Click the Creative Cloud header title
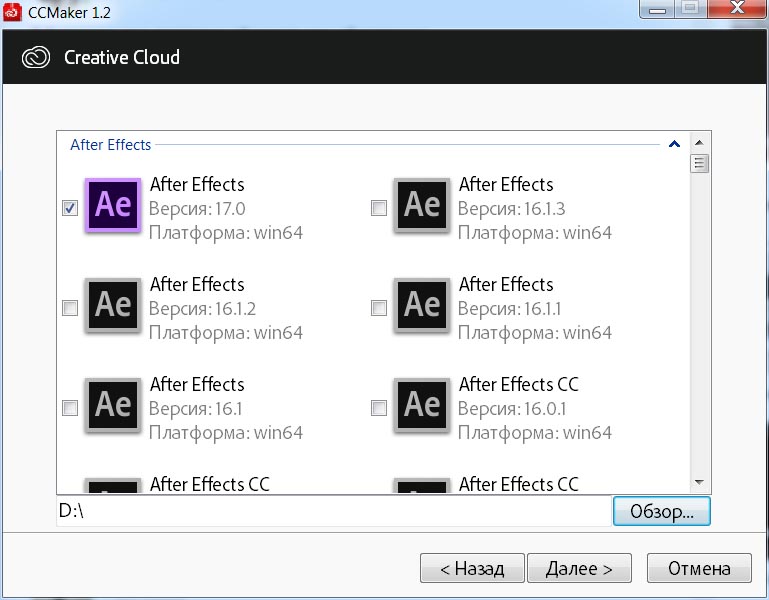Image resolution: width=769 pixels, height=600 pixels. tap(122, 57)
